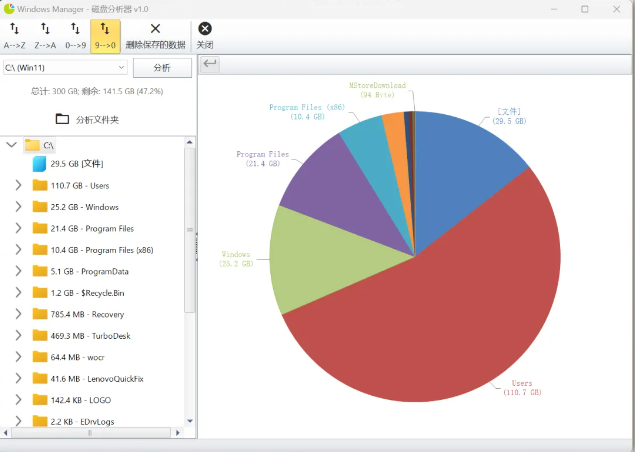Click the LOGO folder icon
The image size is (635, 452).
click(x=40, y=400)
